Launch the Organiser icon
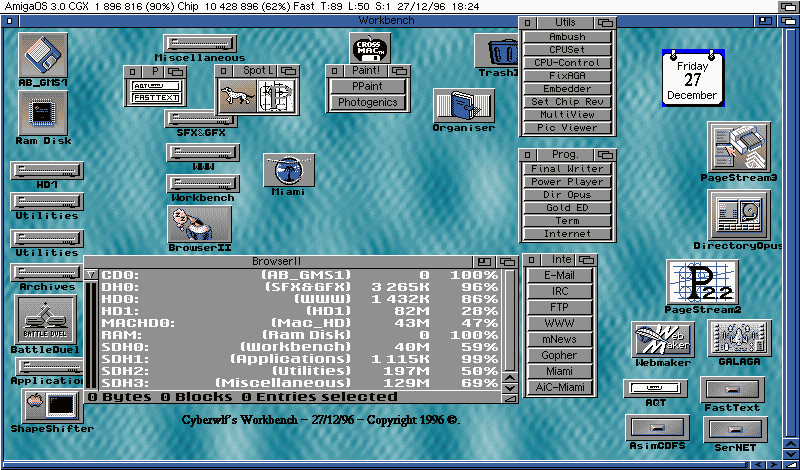The width and height of the screenshot is (800, 470). point(464,106)
